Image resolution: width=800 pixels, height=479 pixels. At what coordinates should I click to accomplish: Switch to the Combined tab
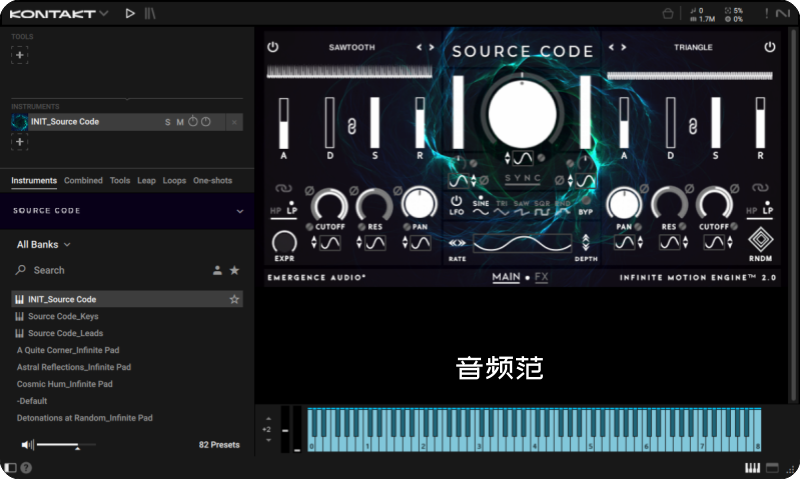click(83, 181)
